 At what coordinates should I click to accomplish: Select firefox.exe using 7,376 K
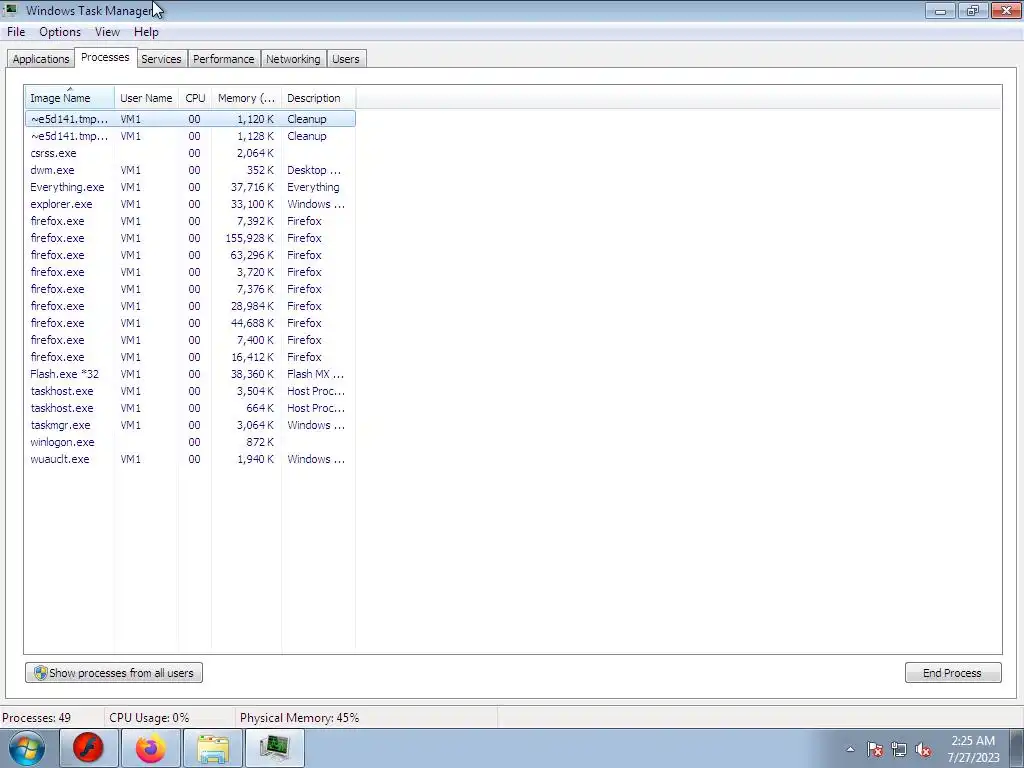point(191,289)
